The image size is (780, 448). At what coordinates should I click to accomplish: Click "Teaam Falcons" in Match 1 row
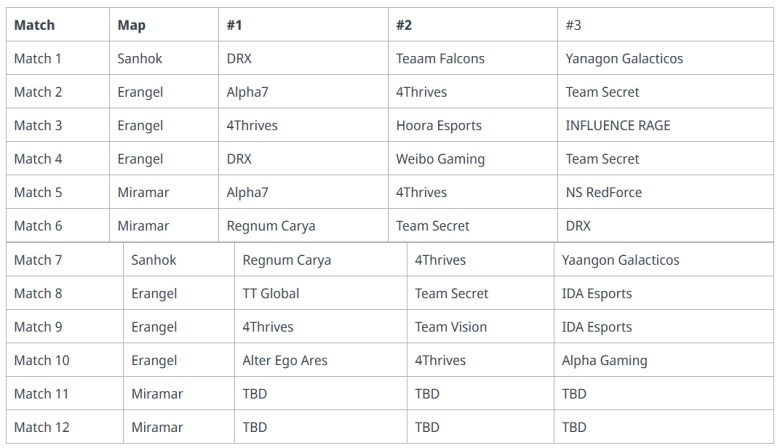tap(440, 59)
